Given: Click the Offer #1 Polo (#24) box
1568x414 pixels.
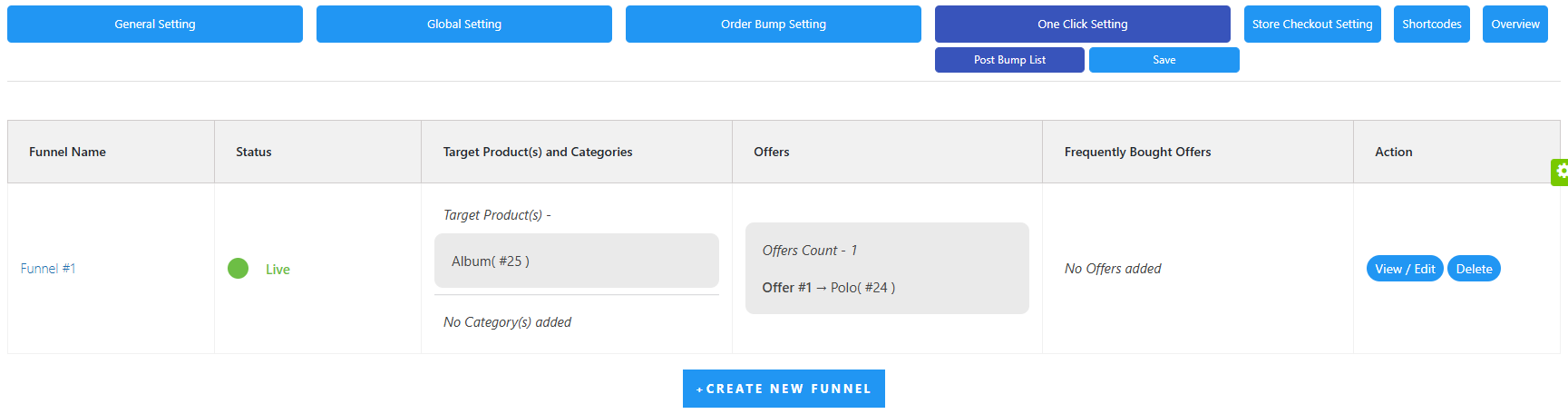Looking at the screenshot, I should pyautogui.click(x=887, y=269).
